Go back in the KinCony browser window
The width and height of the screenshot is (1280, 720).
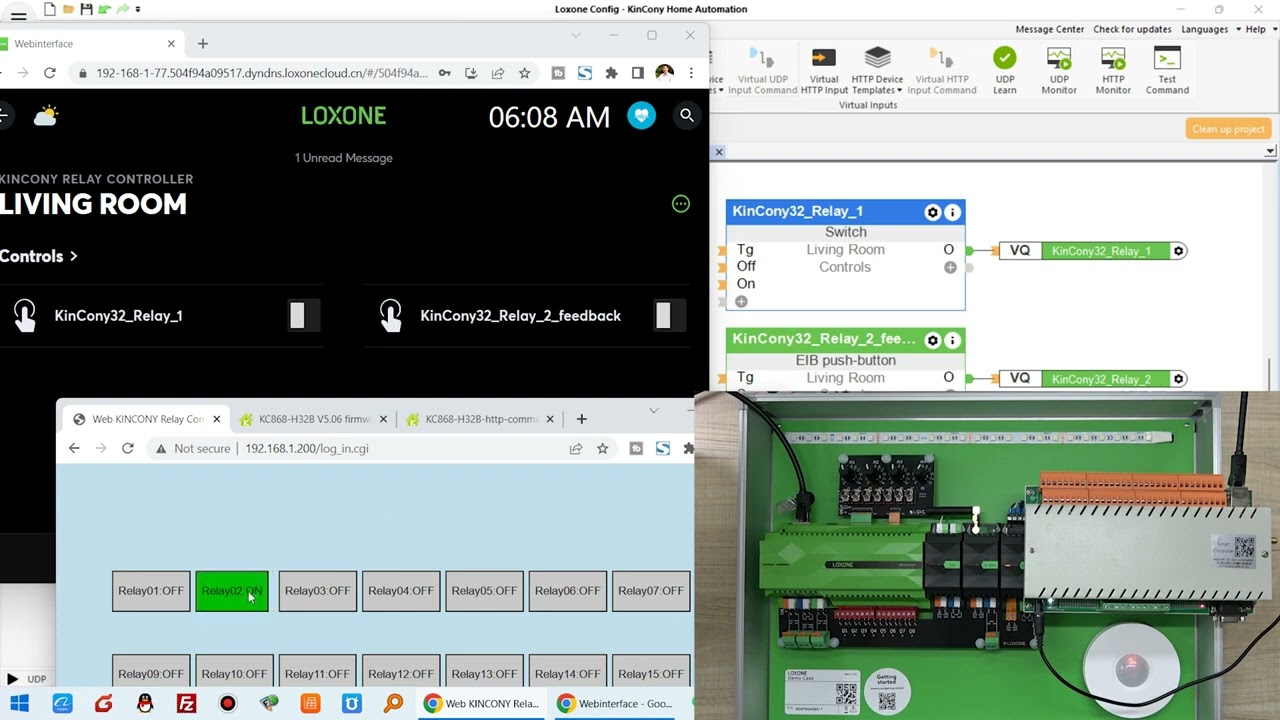74,449
